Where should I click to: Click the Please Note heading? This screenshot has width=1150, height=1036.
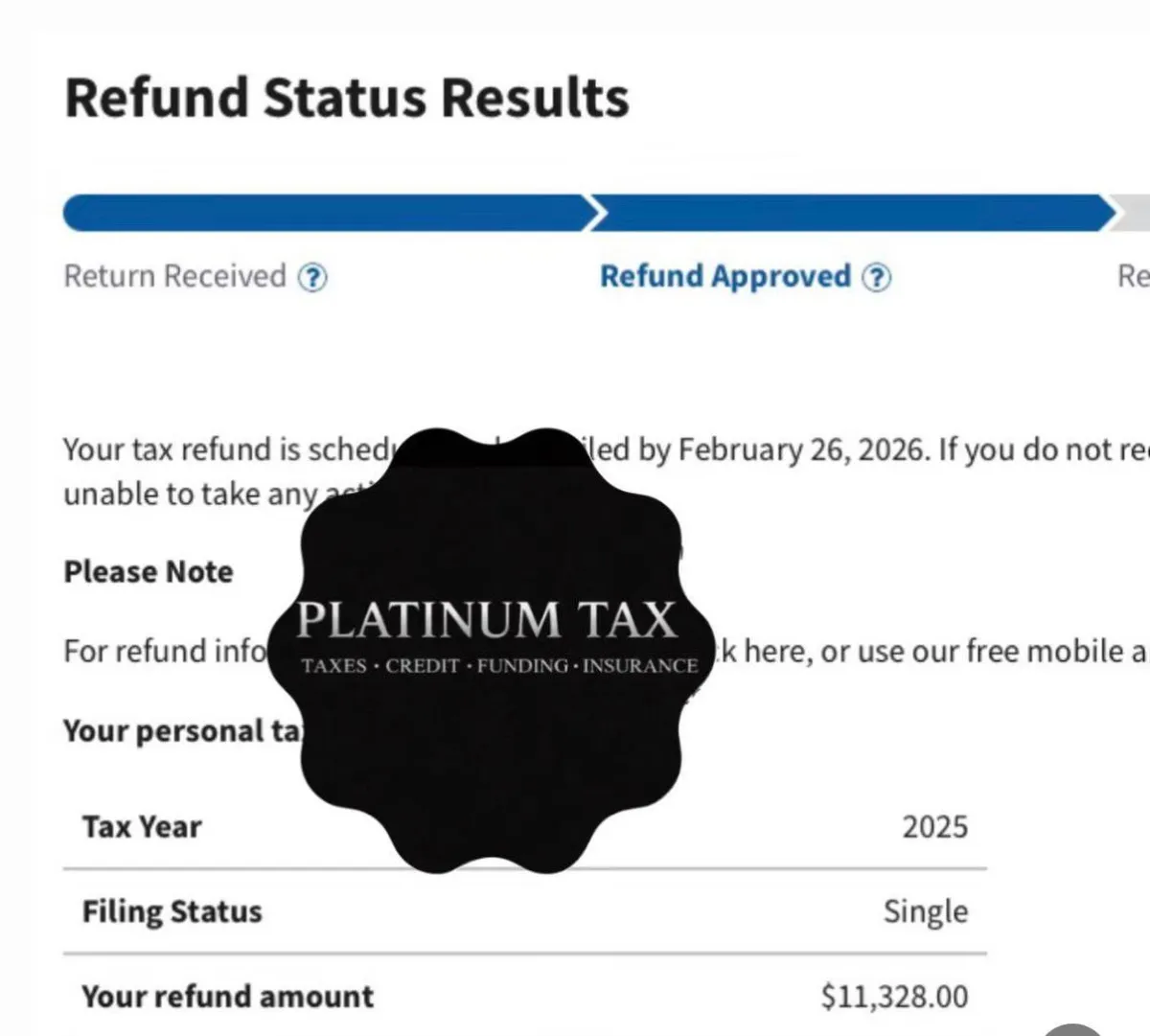[149, 572]
